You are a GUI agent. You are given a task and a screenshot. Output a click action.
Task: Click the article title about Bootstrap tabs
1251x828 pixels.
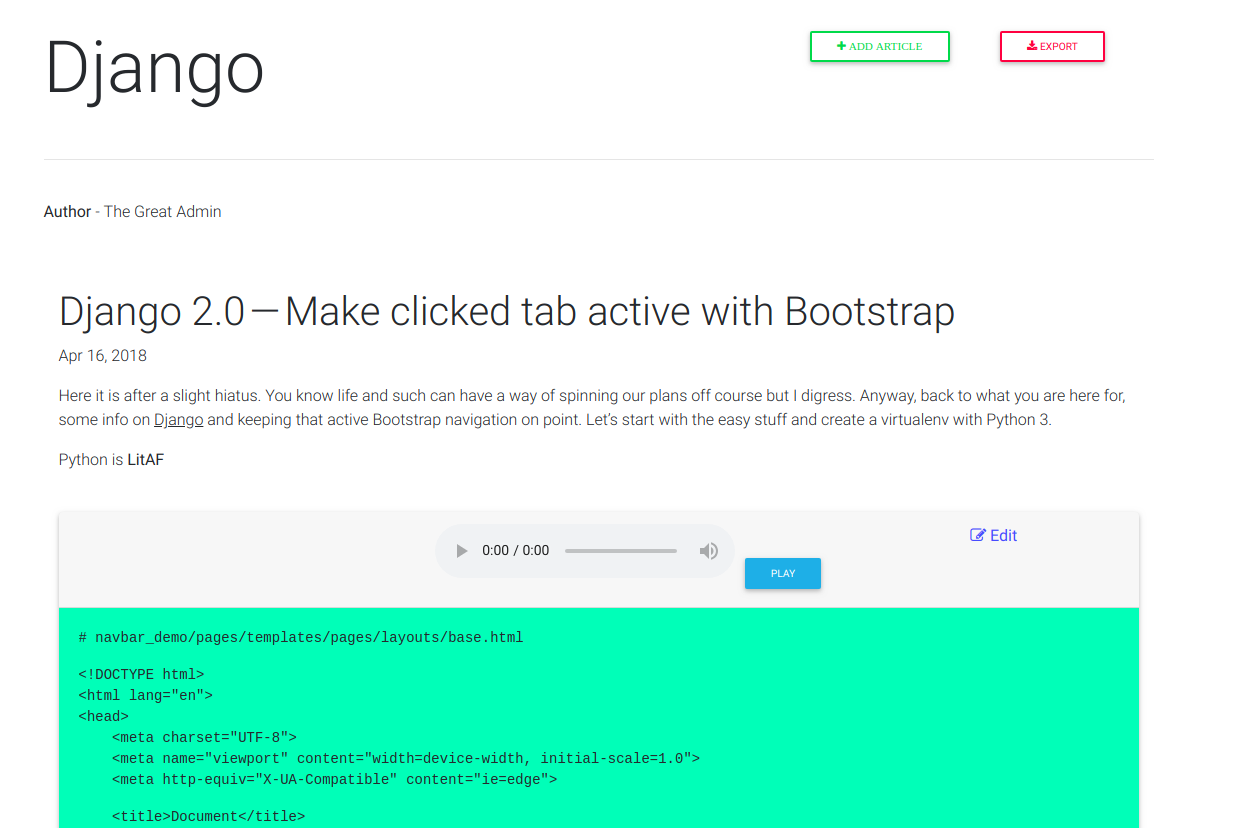tap(507, 312)
